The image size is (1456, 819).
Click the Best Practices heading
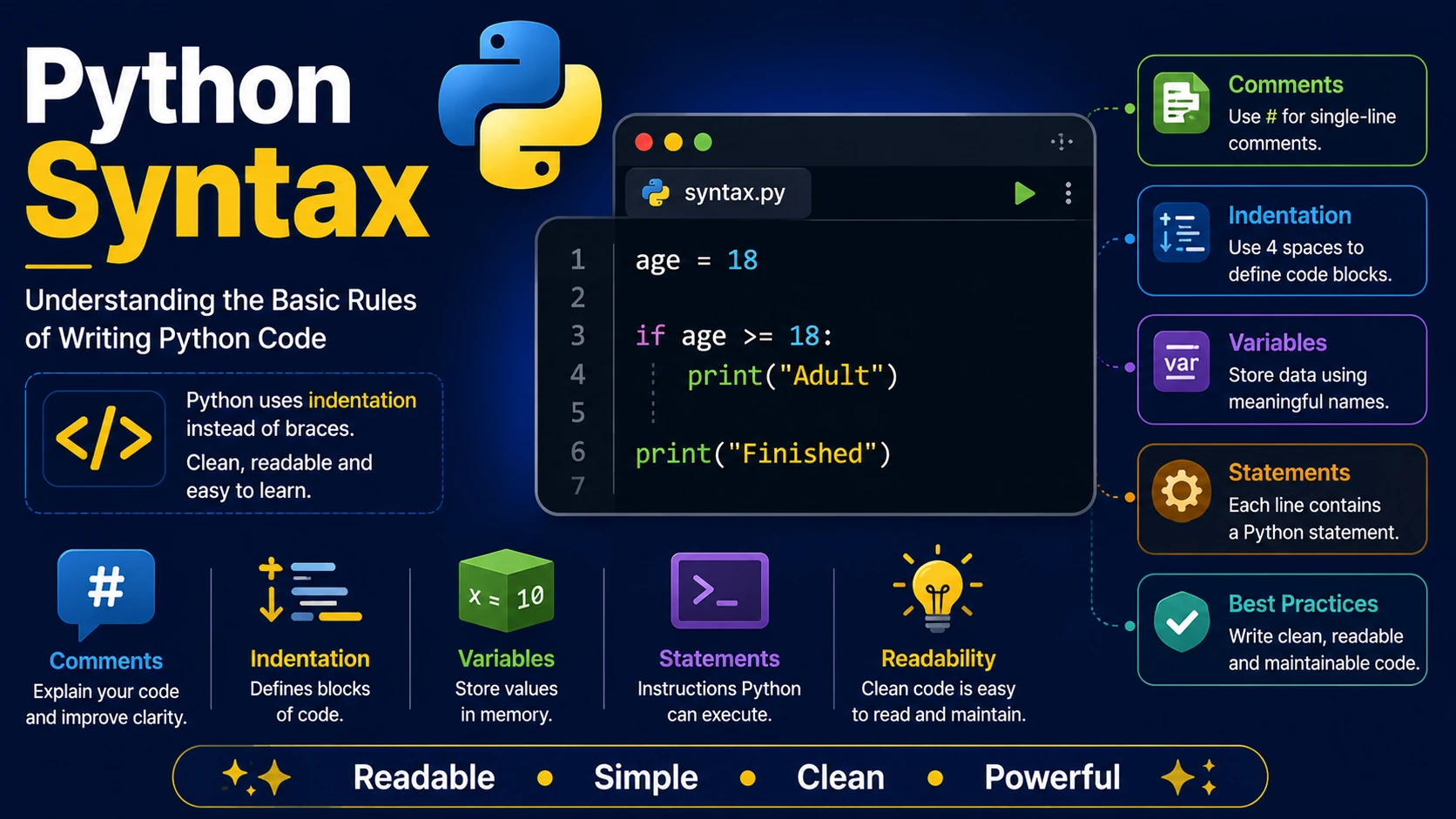point(1303,603)
